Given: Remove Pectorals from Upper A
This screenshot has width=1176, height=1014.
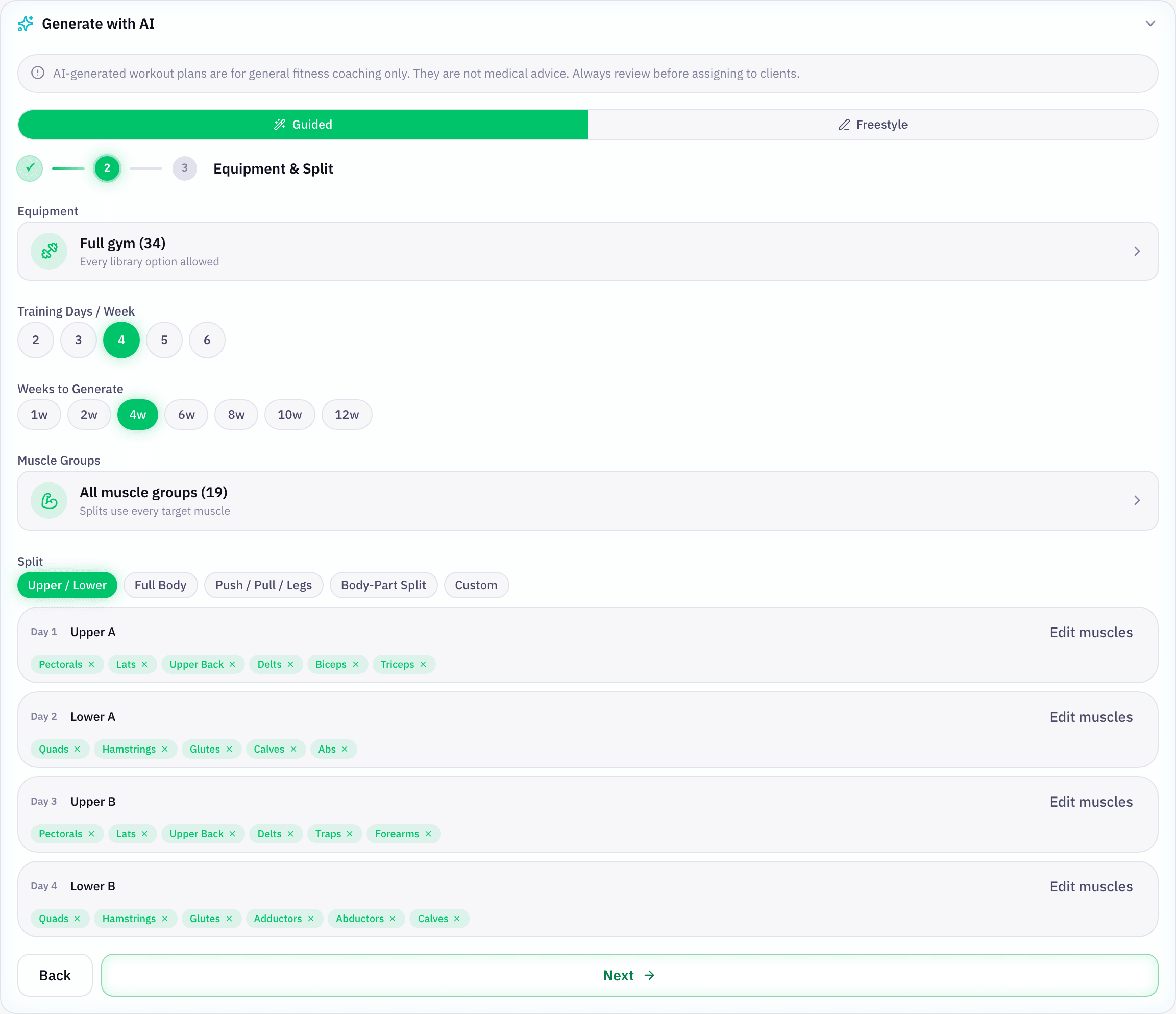Looking at the screenshot, I should (x=91, y=664).
